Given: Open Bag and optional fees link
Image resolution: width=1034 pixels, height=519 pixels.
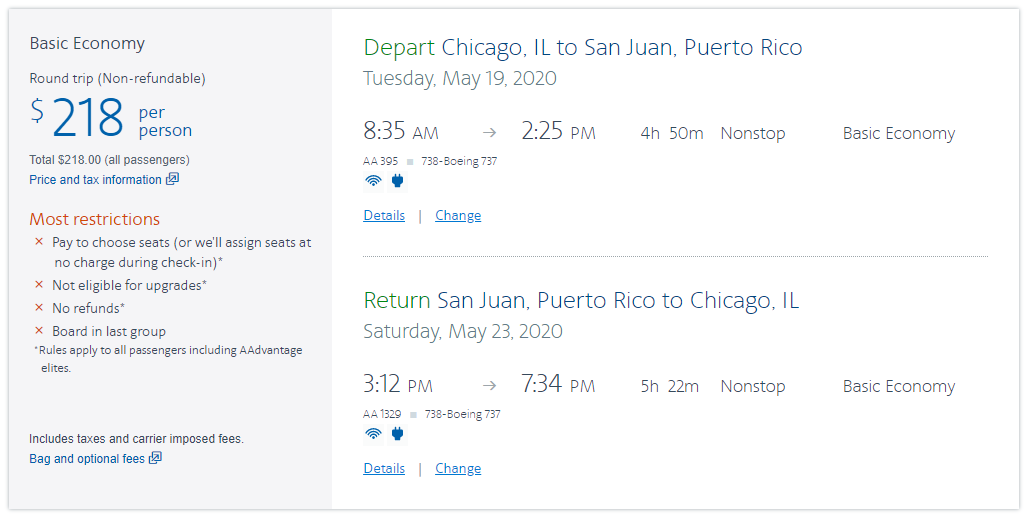Looking at the screenshot, I should pos(87,459).
